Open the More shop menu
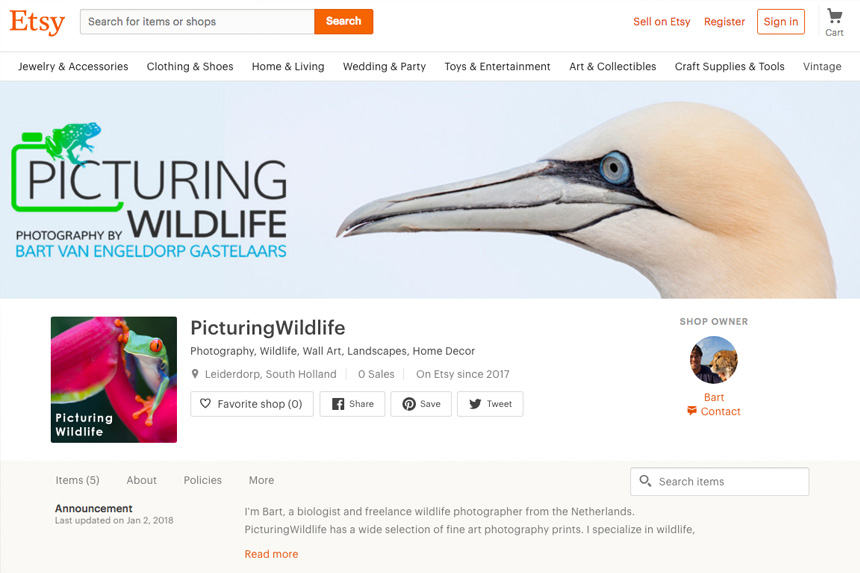This screenshot has height=573, width=860. [x=261, y=480]
